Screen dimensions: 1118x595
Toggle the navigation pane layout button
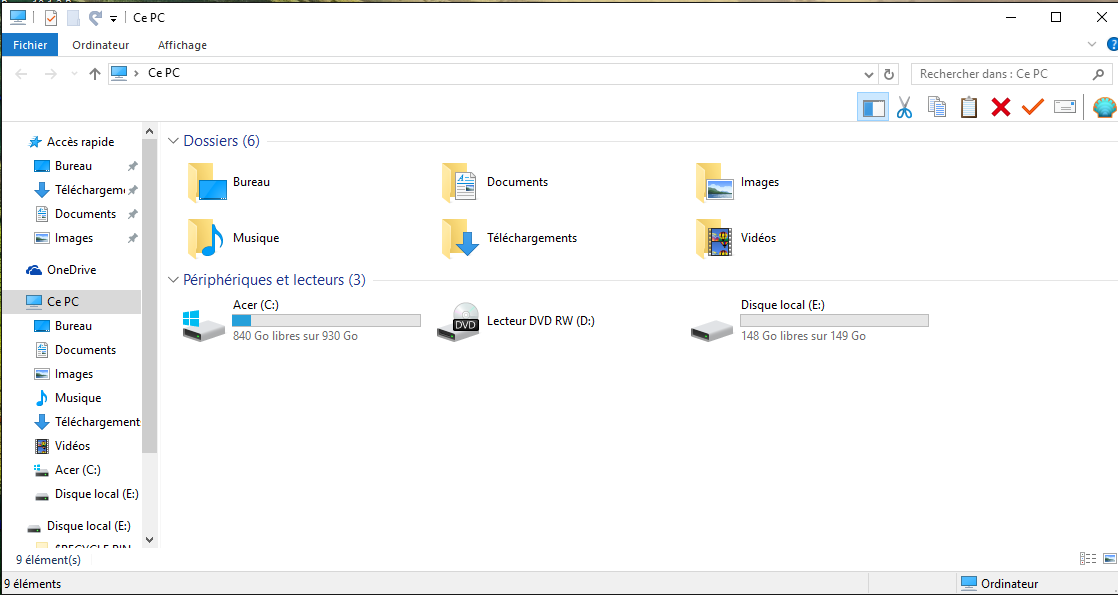pos(873,108)
